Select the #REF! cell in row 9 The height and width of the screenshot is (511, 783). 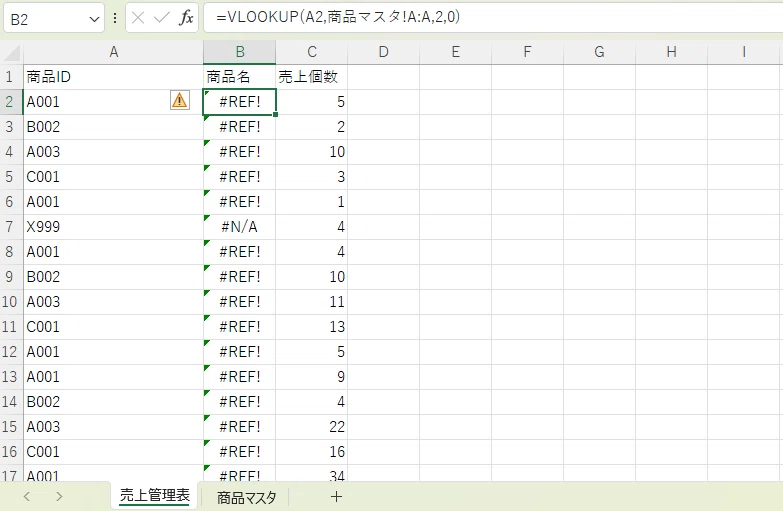click(240, 277)
